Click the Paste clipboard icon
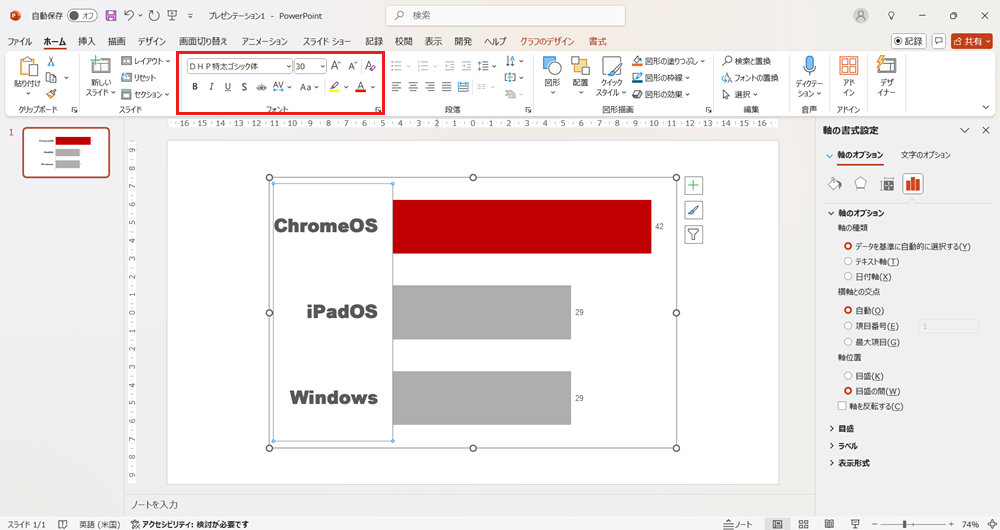 click(29, 68)
